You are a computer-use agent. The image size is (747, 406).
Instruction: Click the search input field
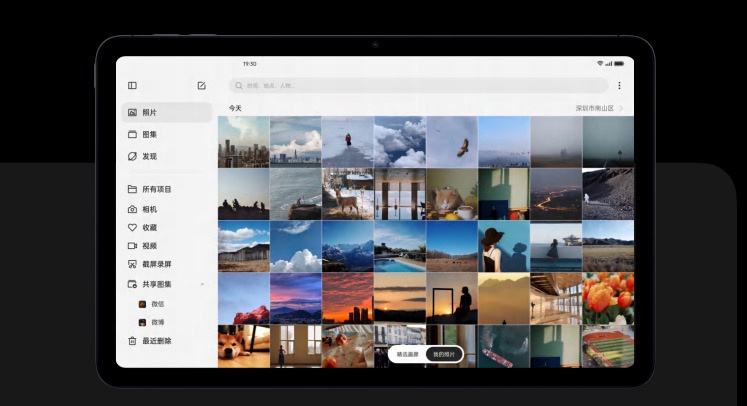(x=418, y=86)
